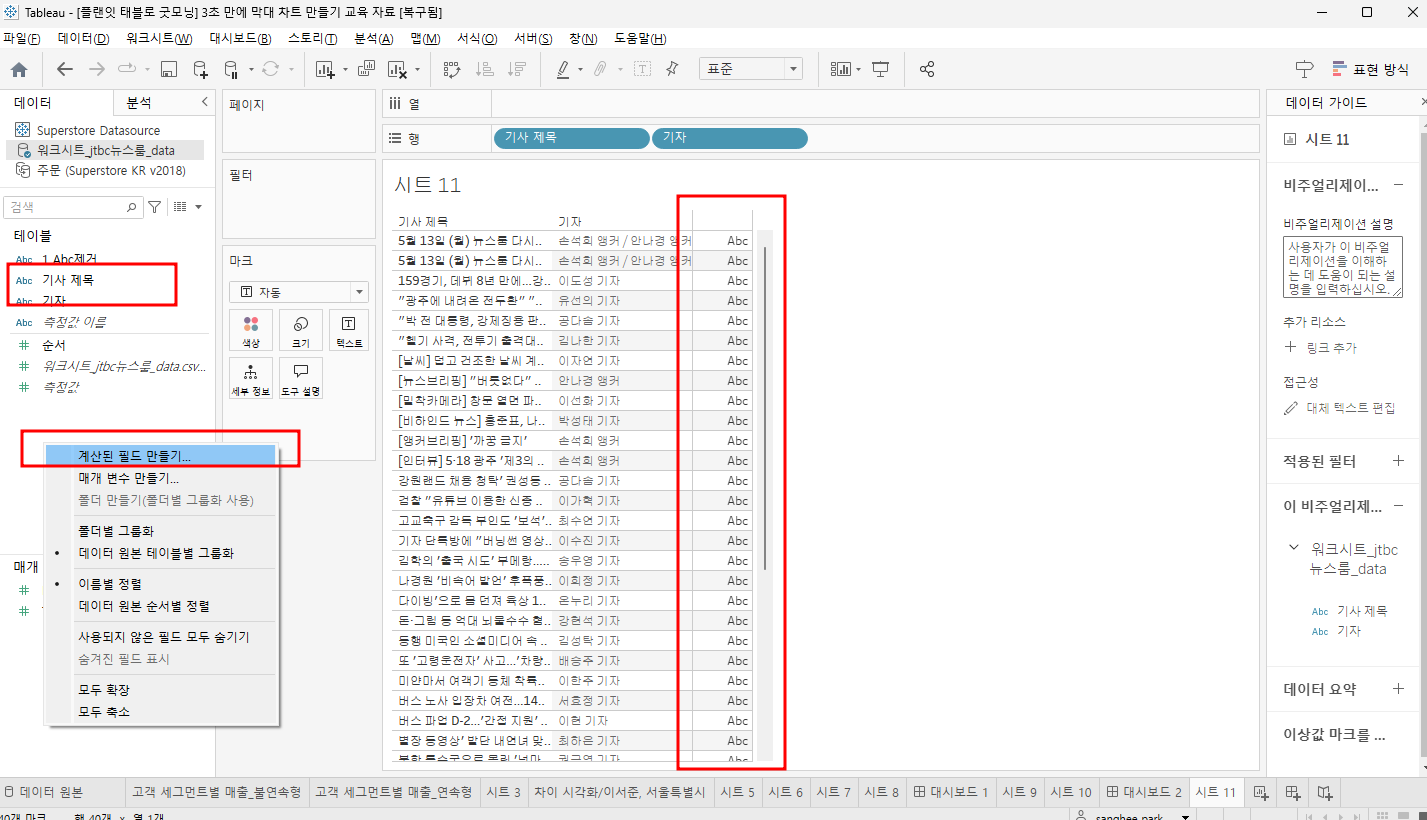This screenshot has height=820, width=1427.
Task: Collapse 워크시트_jtbc 뉴스룸_data tree chevron
Action: click(1294, 548)
